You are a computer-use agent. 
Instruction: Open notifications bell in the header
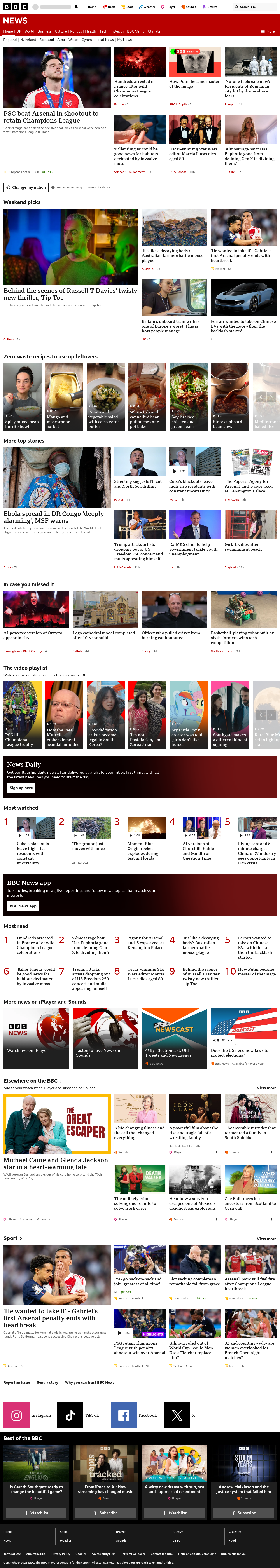[x=76, y=7]
